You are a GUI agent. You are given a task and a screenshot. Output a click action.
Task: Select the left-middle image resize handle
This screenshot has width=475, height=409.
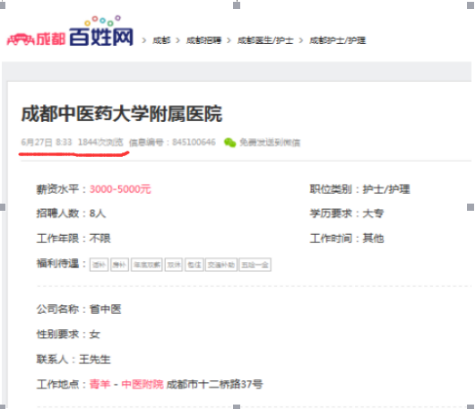pos(2,207)
